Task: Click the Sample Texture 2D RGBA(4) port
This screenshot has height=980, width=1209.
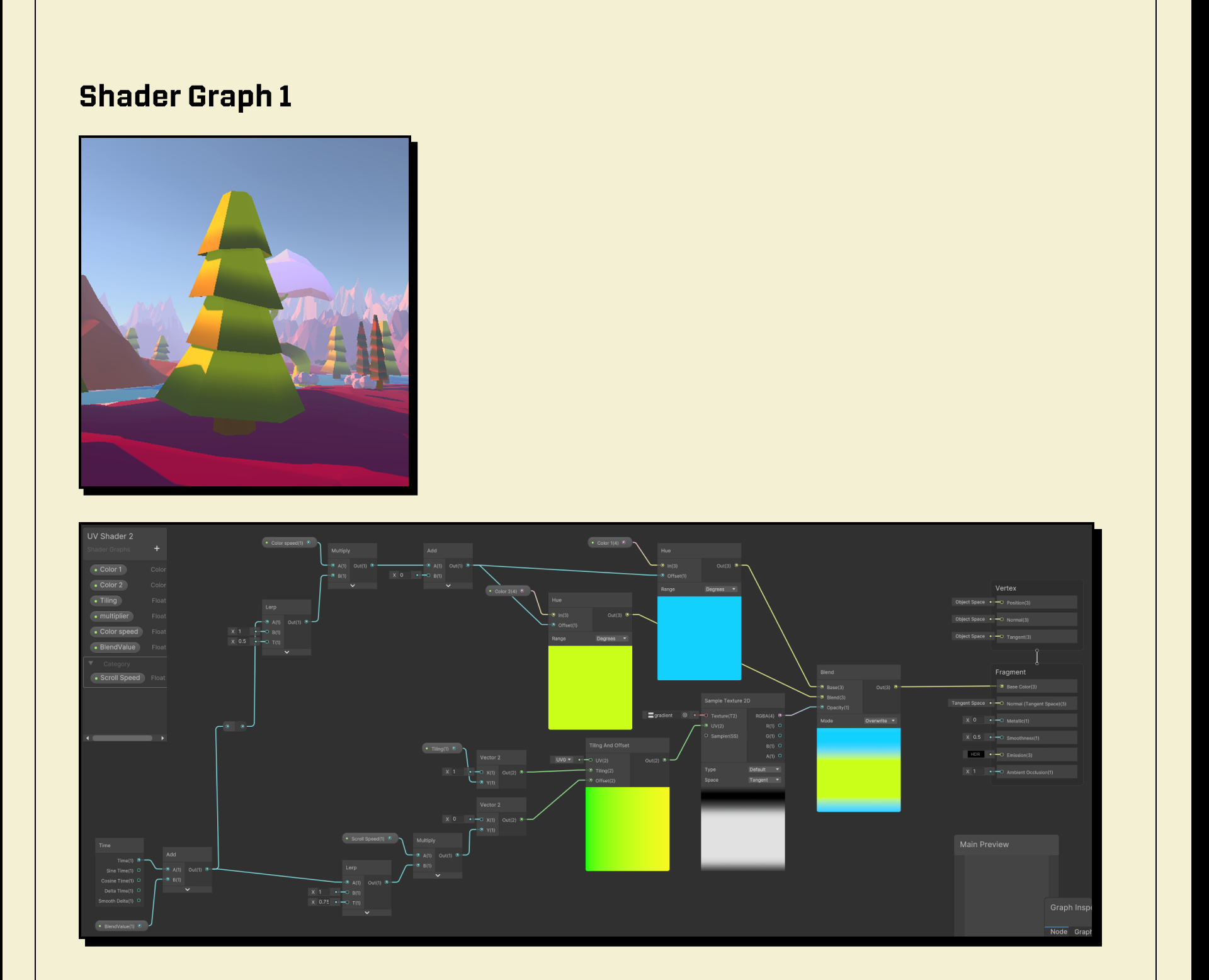Action: [x=780, y=715]
